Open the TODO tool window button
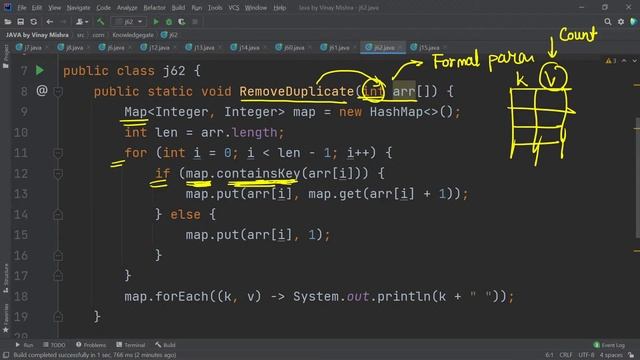The height and width of the screenshot is (360, 640). (x=54, y=345)
